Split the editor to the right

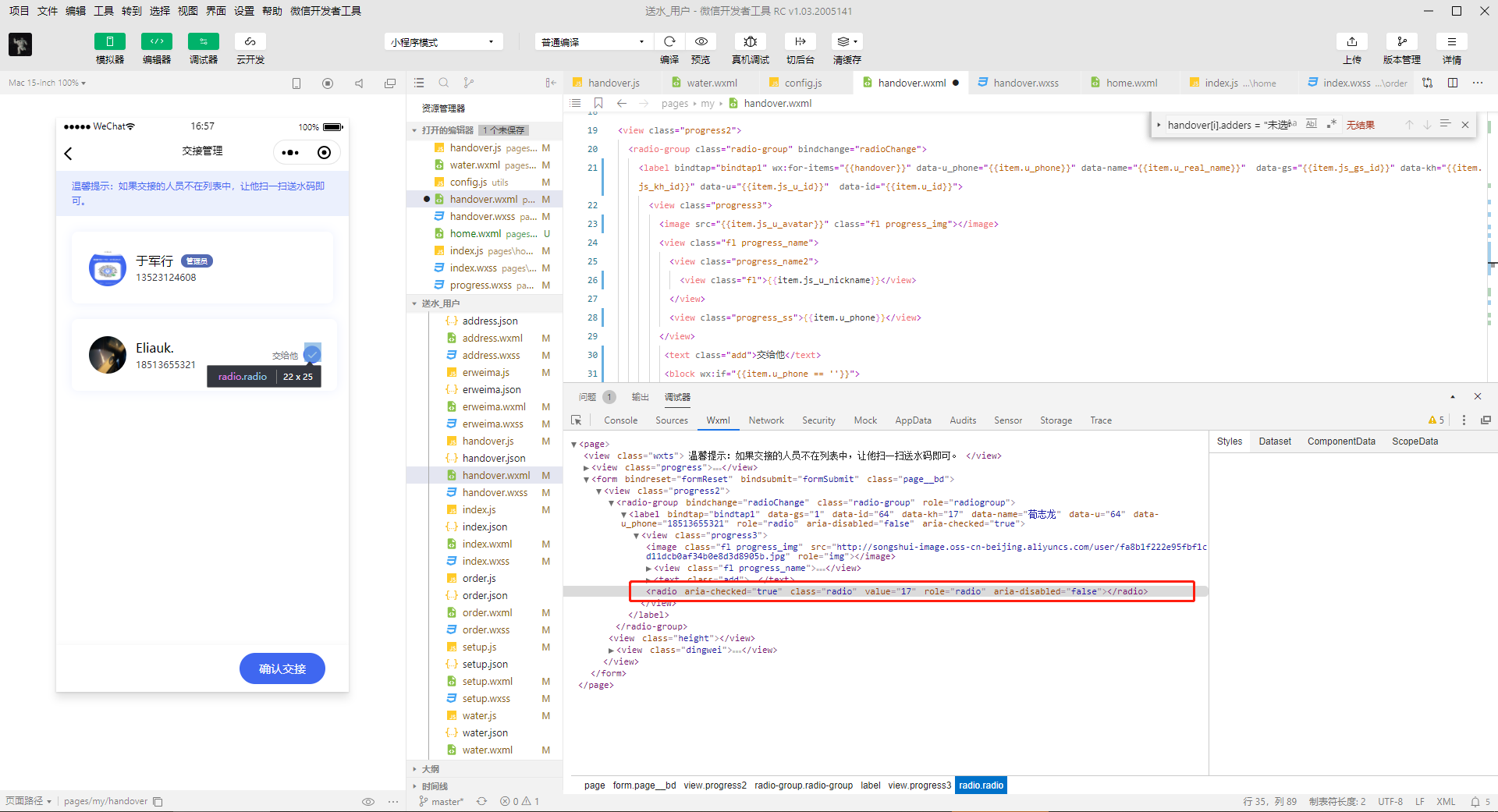tap(1453, 83)
